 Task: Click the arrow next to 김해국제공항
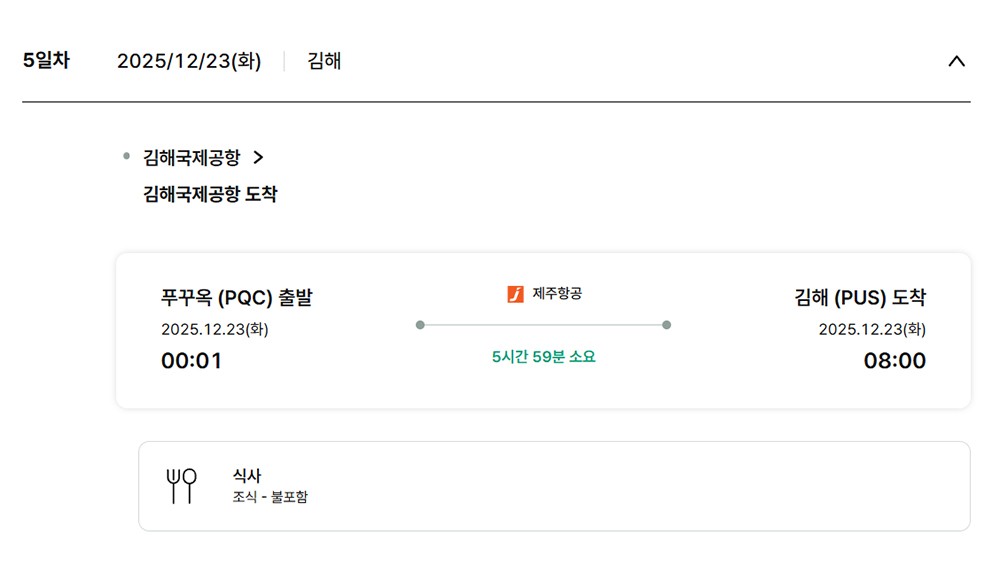coord(258,157)
